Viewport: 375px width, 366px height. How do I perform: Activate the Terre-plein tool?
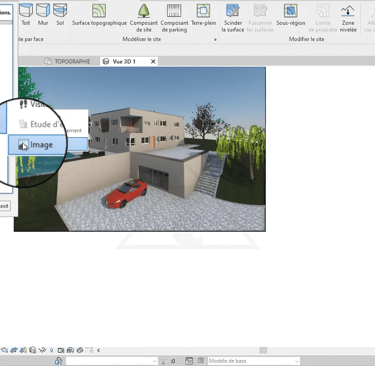point(203,15)
